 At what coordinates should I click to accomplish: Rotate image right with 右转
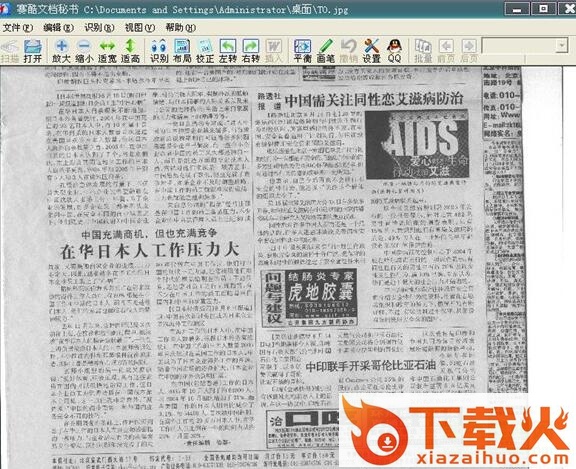251,51
